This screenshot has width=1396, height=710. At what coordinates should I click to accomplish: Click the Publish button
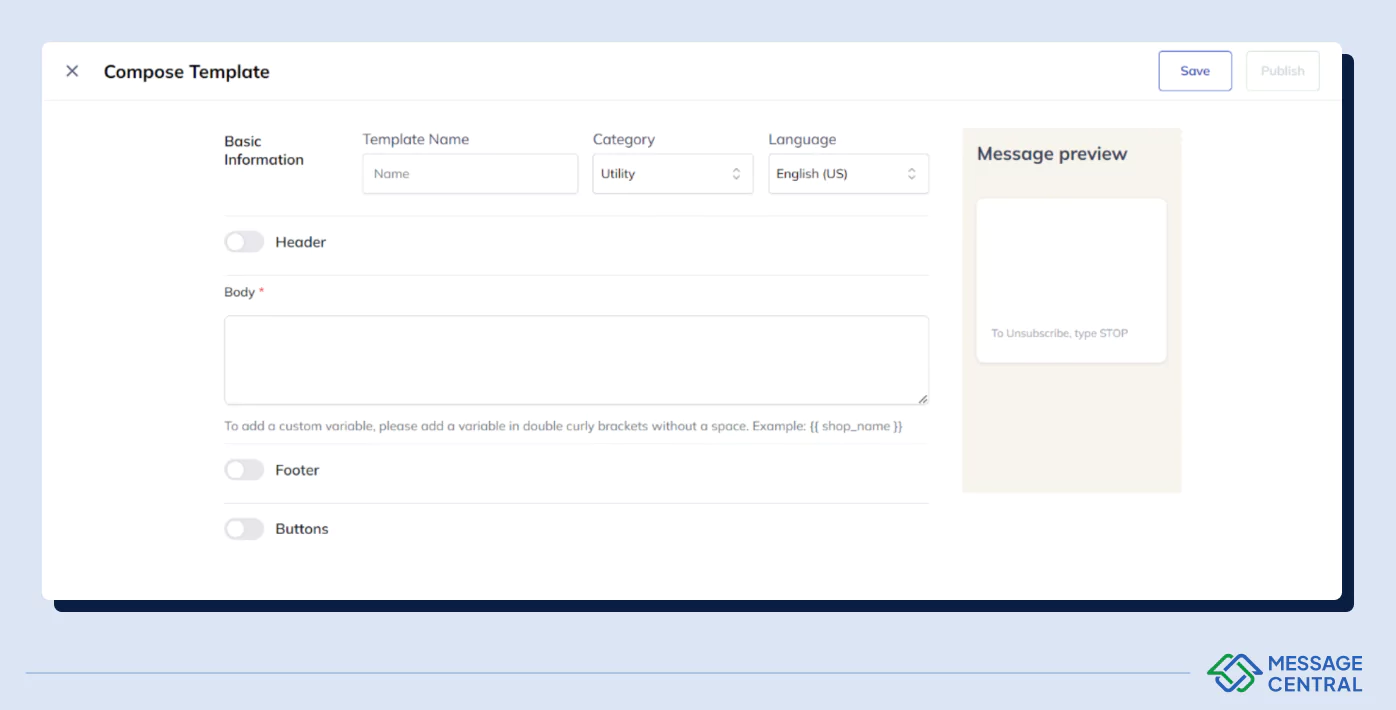(x=1282, y=70)
